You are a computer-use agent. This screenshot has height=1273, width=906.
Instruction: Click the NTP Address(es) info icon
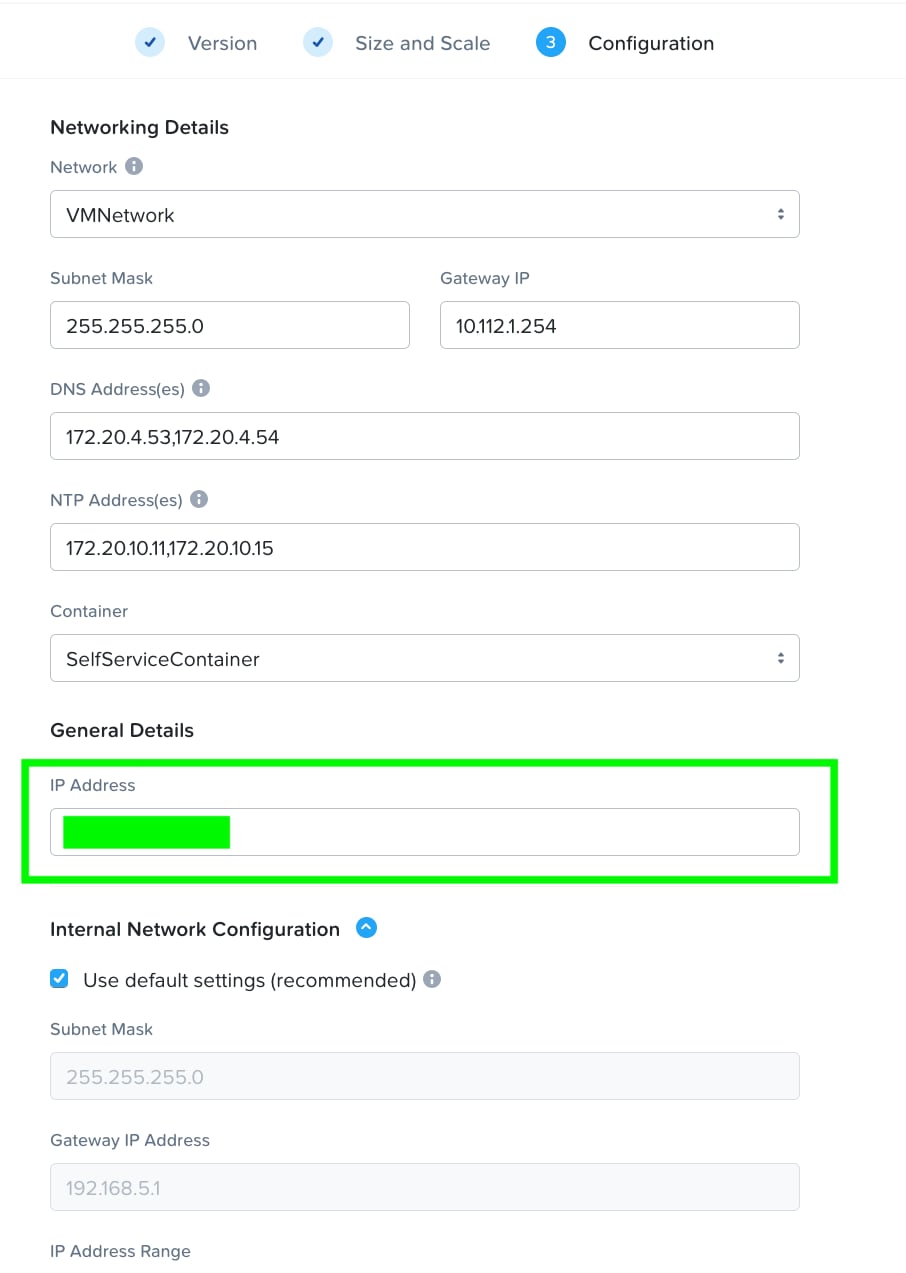pyautogui.click(x=199, y=500)
